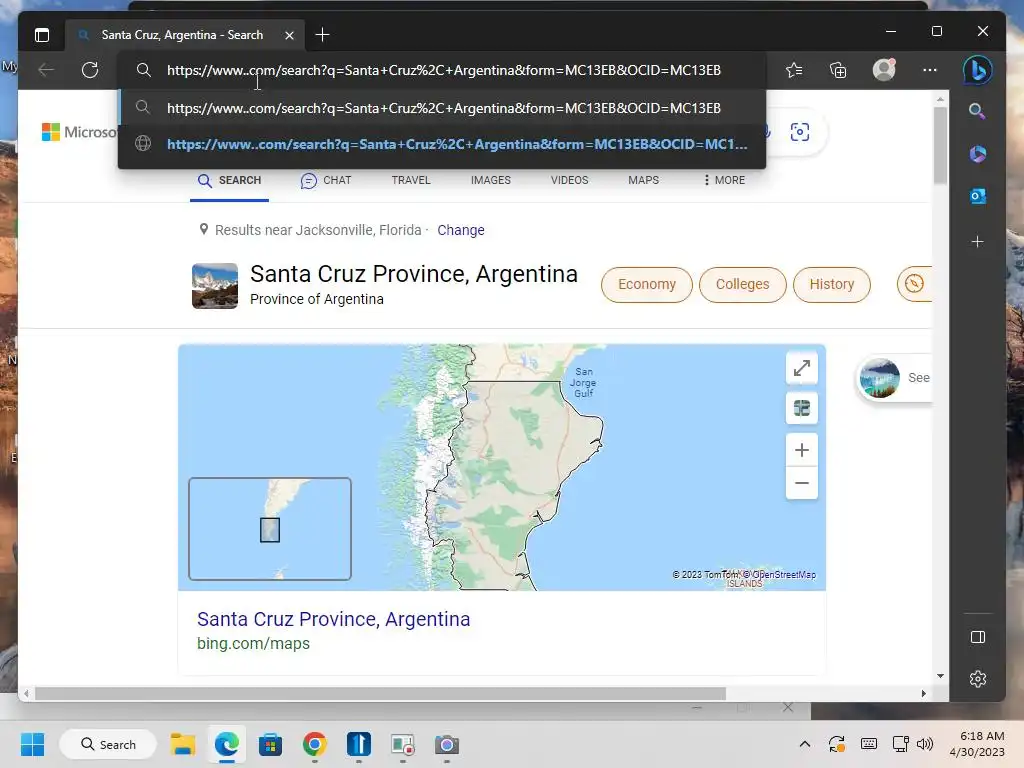1024x768 pixels.
Task: Start a visual search with camera icon
Action: click(x=799, y=132)
